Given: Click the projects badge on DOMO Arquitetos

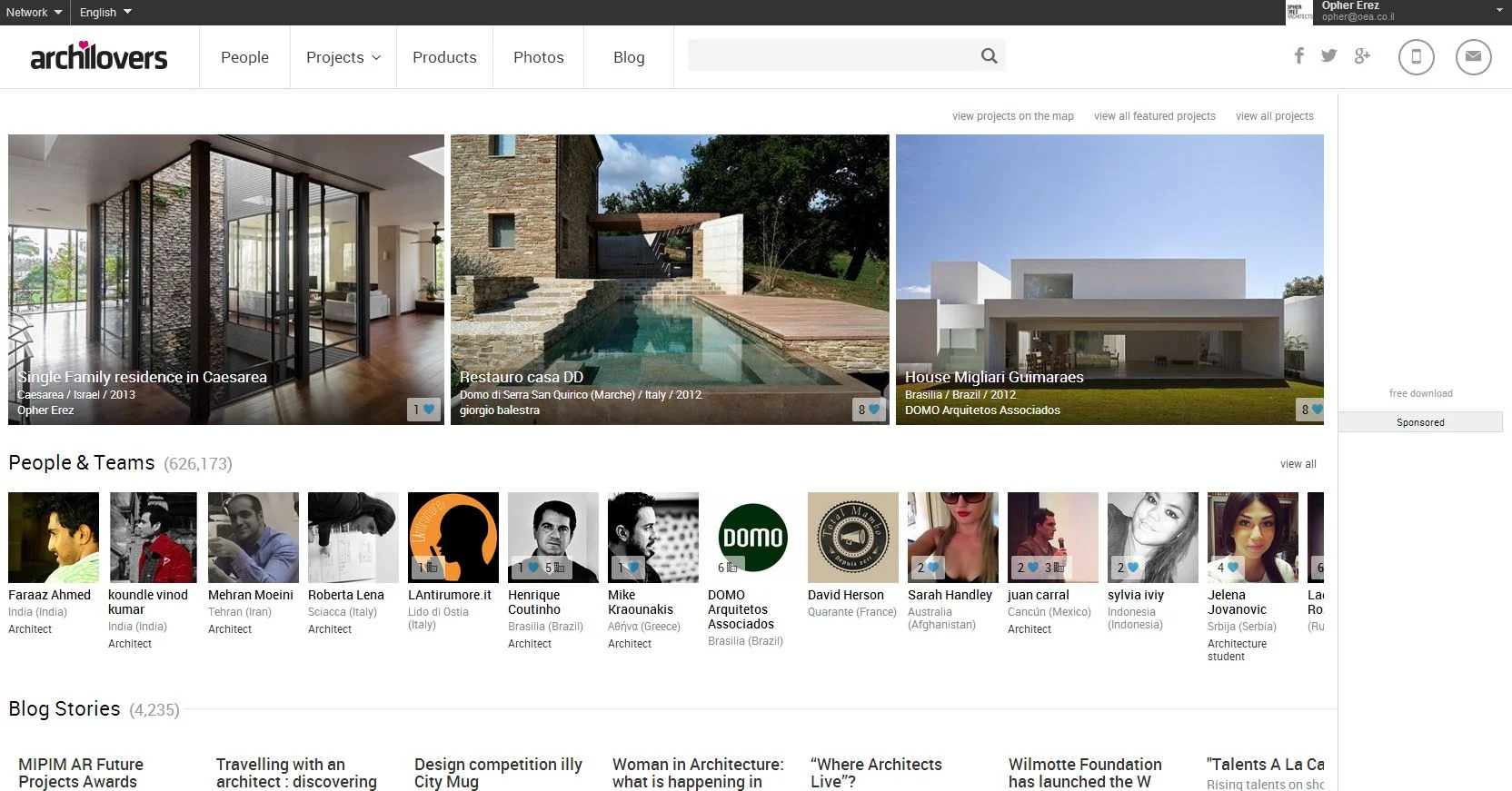Looking at the screenshot, I should [x=728, y=568].
